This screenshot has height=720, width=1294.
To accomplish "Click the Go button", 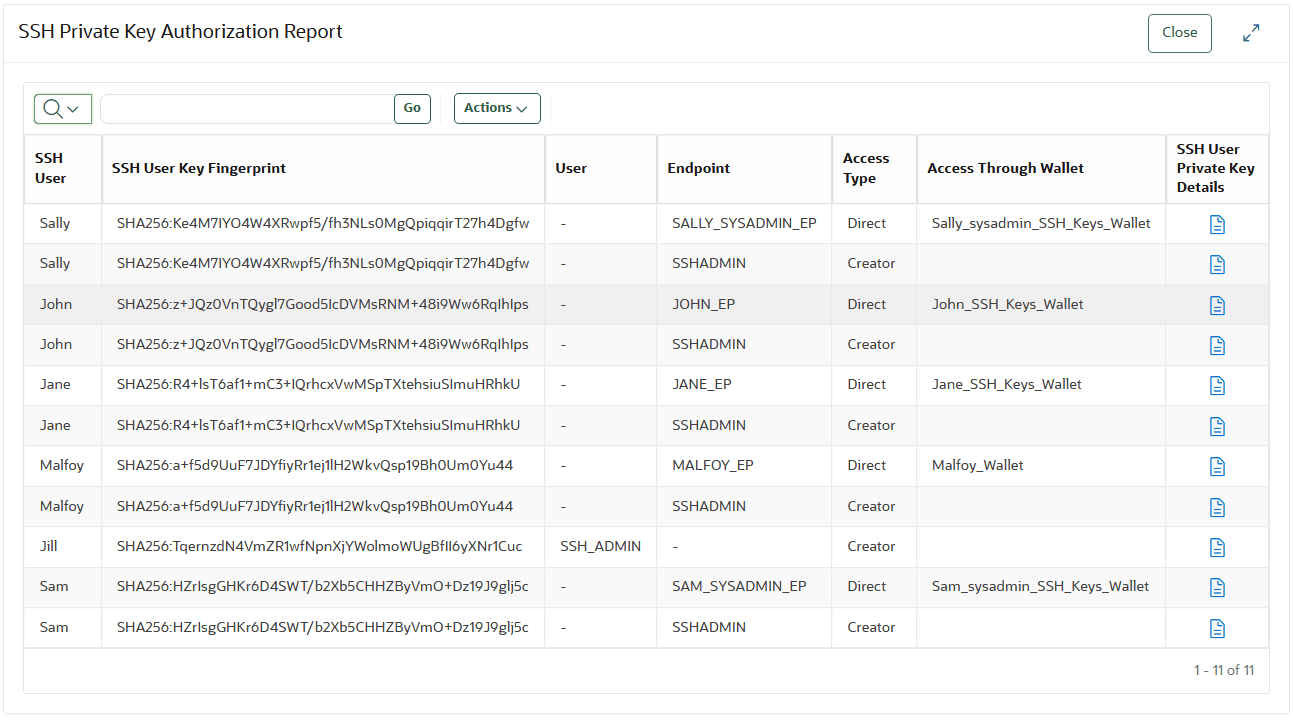I will 412,108.
